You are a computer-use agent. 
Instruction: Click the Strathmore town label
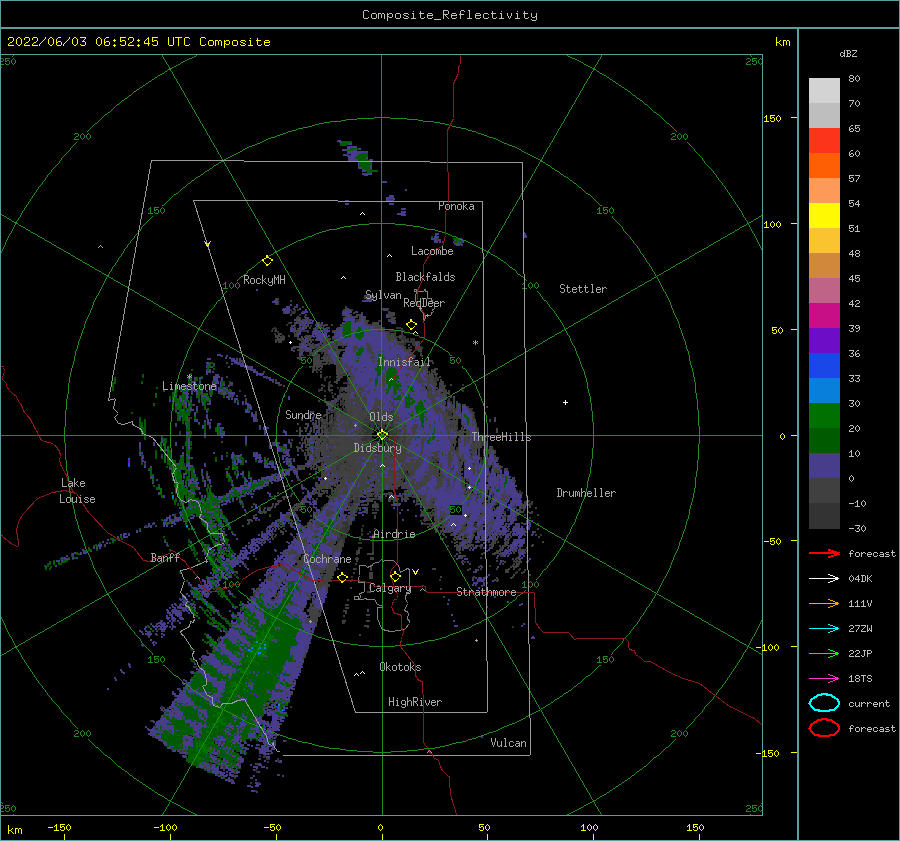coord(486,592)
